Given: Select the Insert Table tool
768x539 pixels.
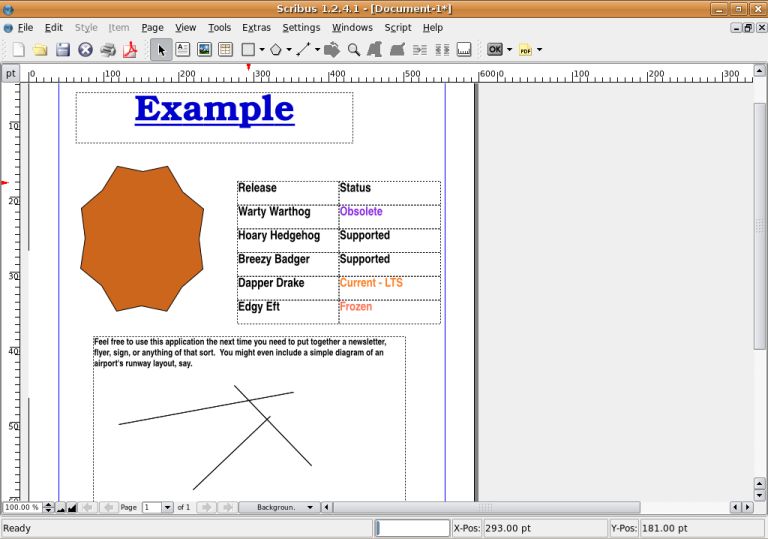Looking at the screenshot, I should [225, 49].
